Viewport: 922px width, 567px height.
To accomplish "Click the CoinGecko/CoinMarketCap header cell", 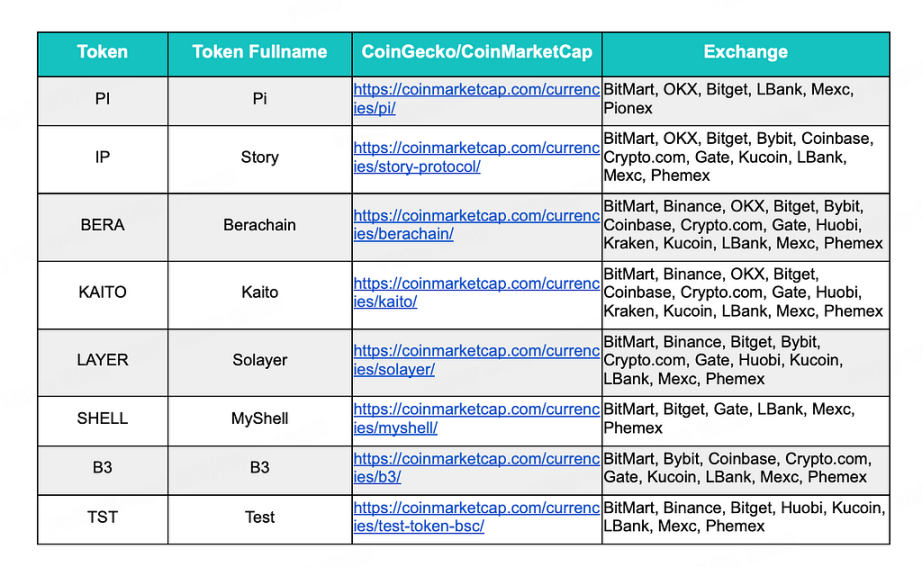I will (x=477, y=52).
